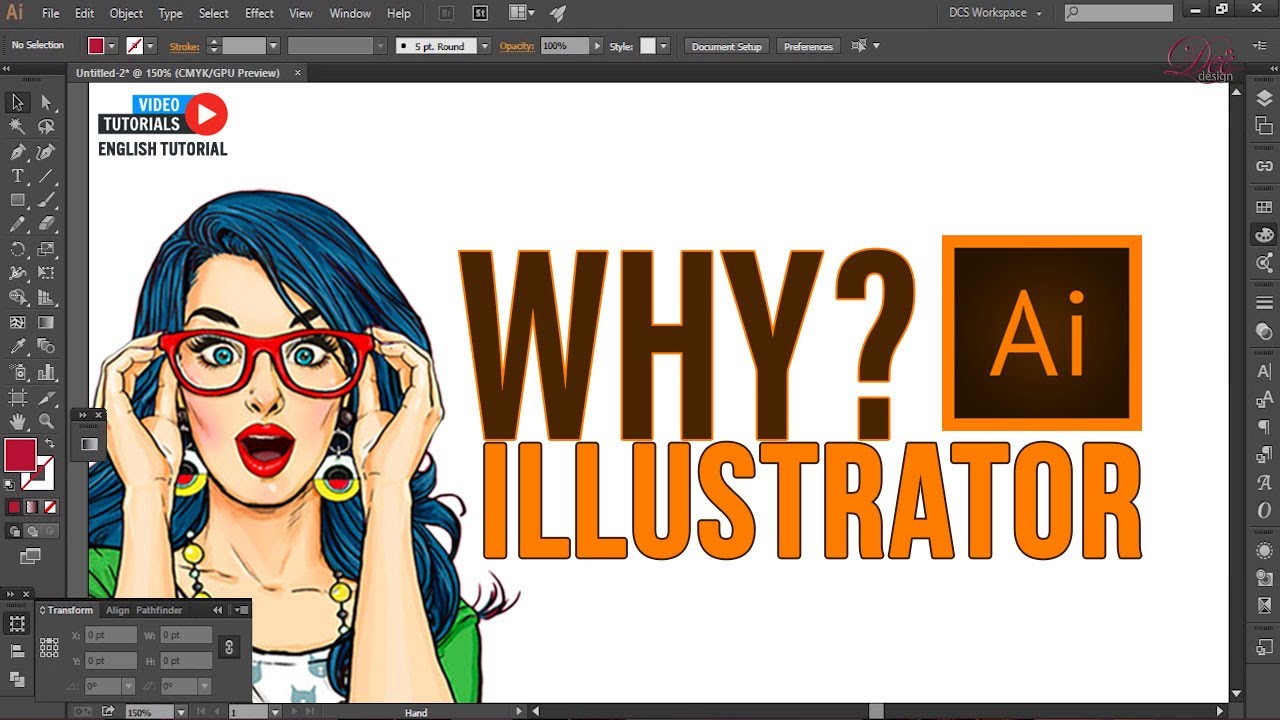Screen dimensions: 1280x720
Task: Open the Effect menu
Action: point(259,13)
